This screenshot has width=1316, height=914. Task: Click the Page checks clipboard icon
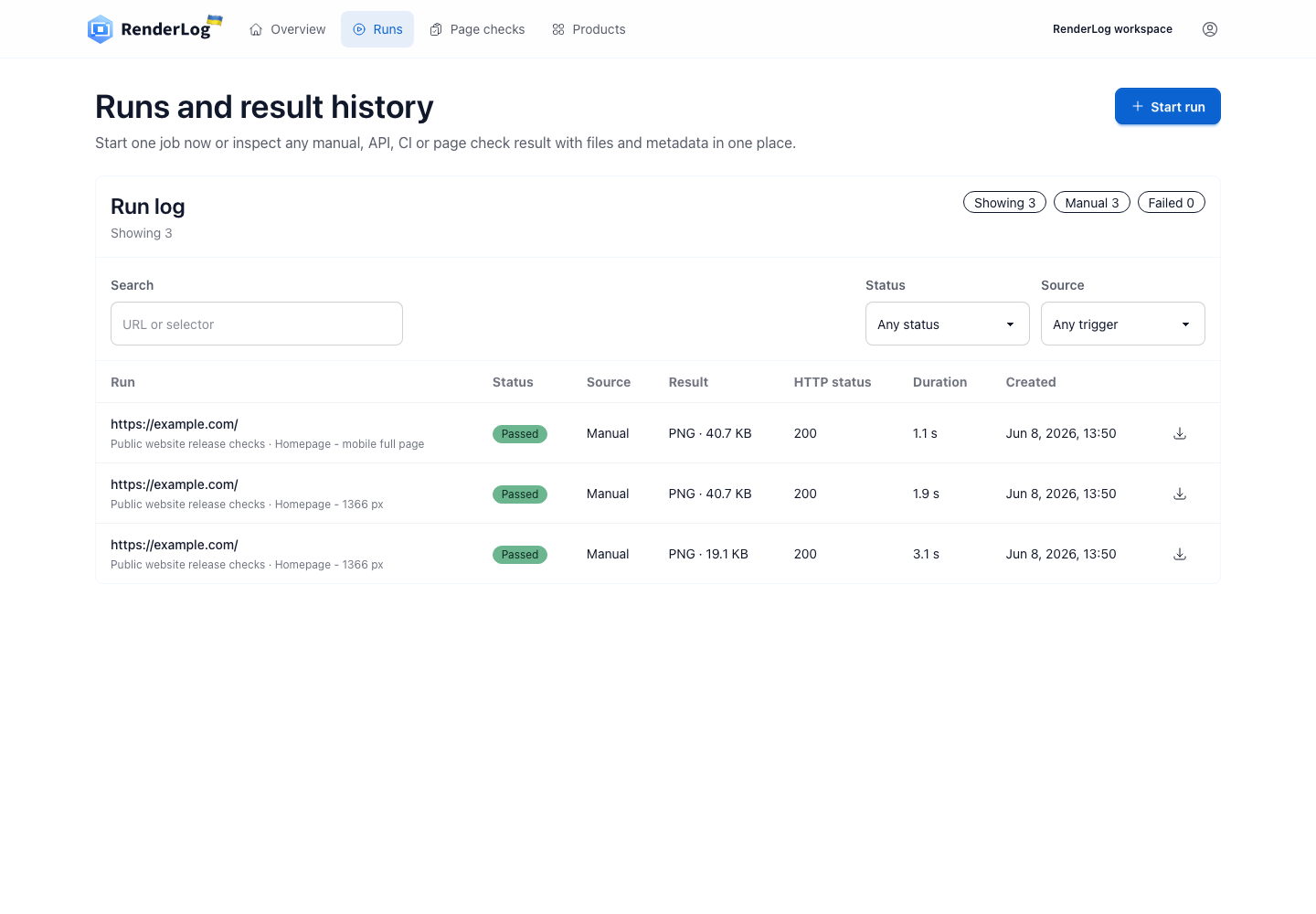[436, 29]
